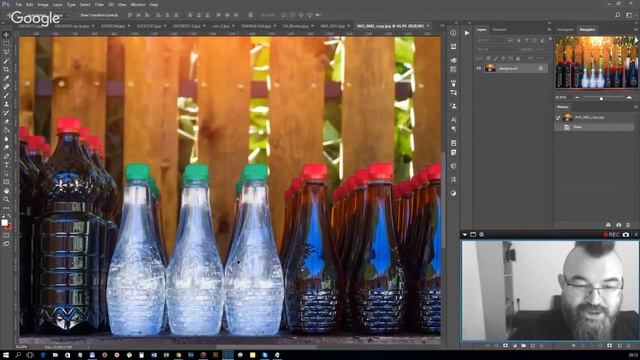Viewport: 640px width, 360px height.
Task: Select the Crop tool
Action: point(6,69)
